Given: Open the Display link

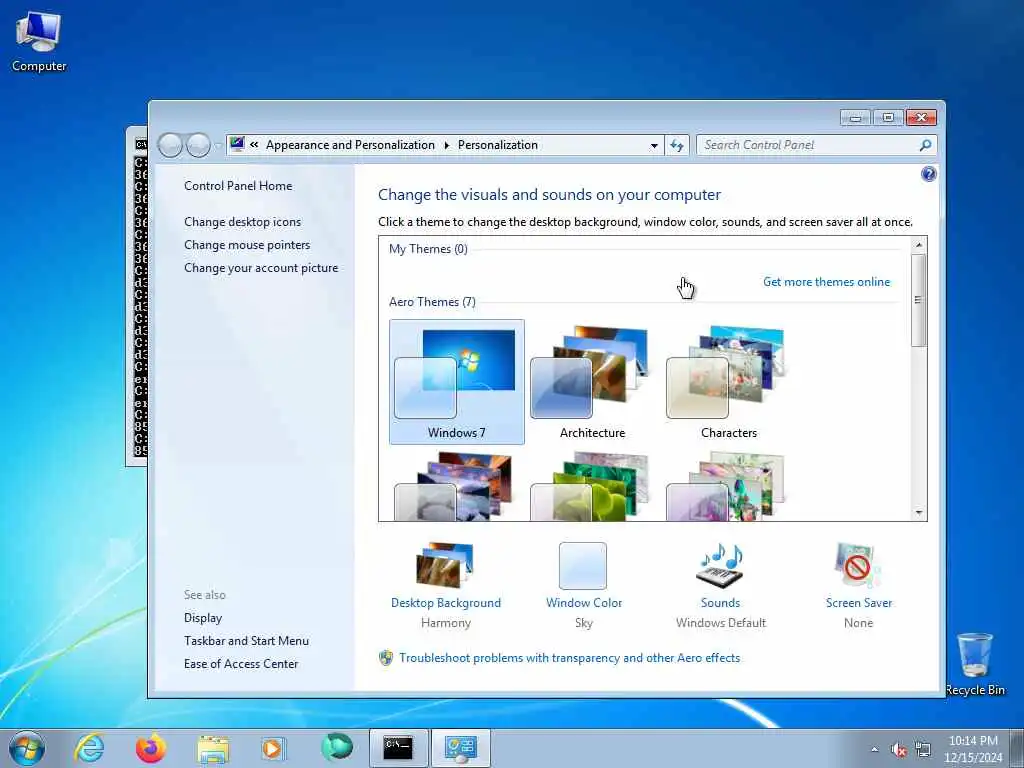Looking at the screenshot, I should tap(202, 618).
